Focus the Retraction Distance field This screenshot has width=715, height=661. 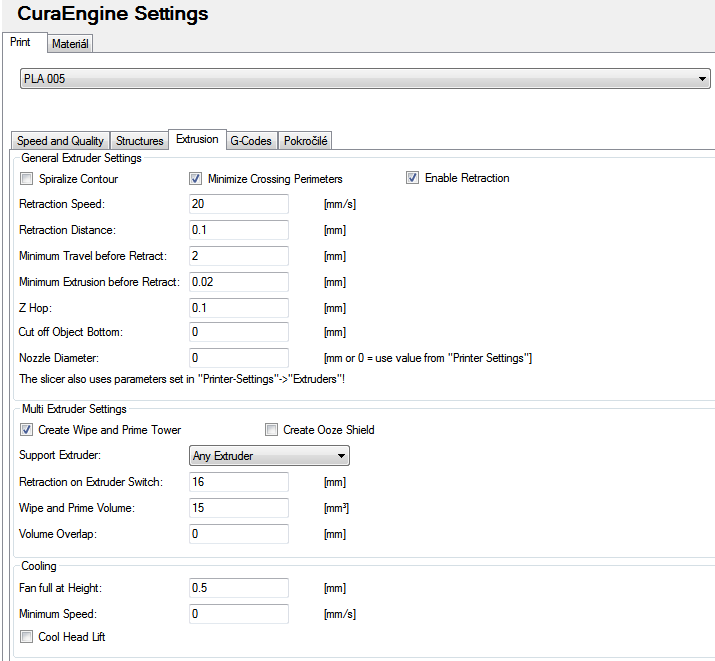pos(239,230)
